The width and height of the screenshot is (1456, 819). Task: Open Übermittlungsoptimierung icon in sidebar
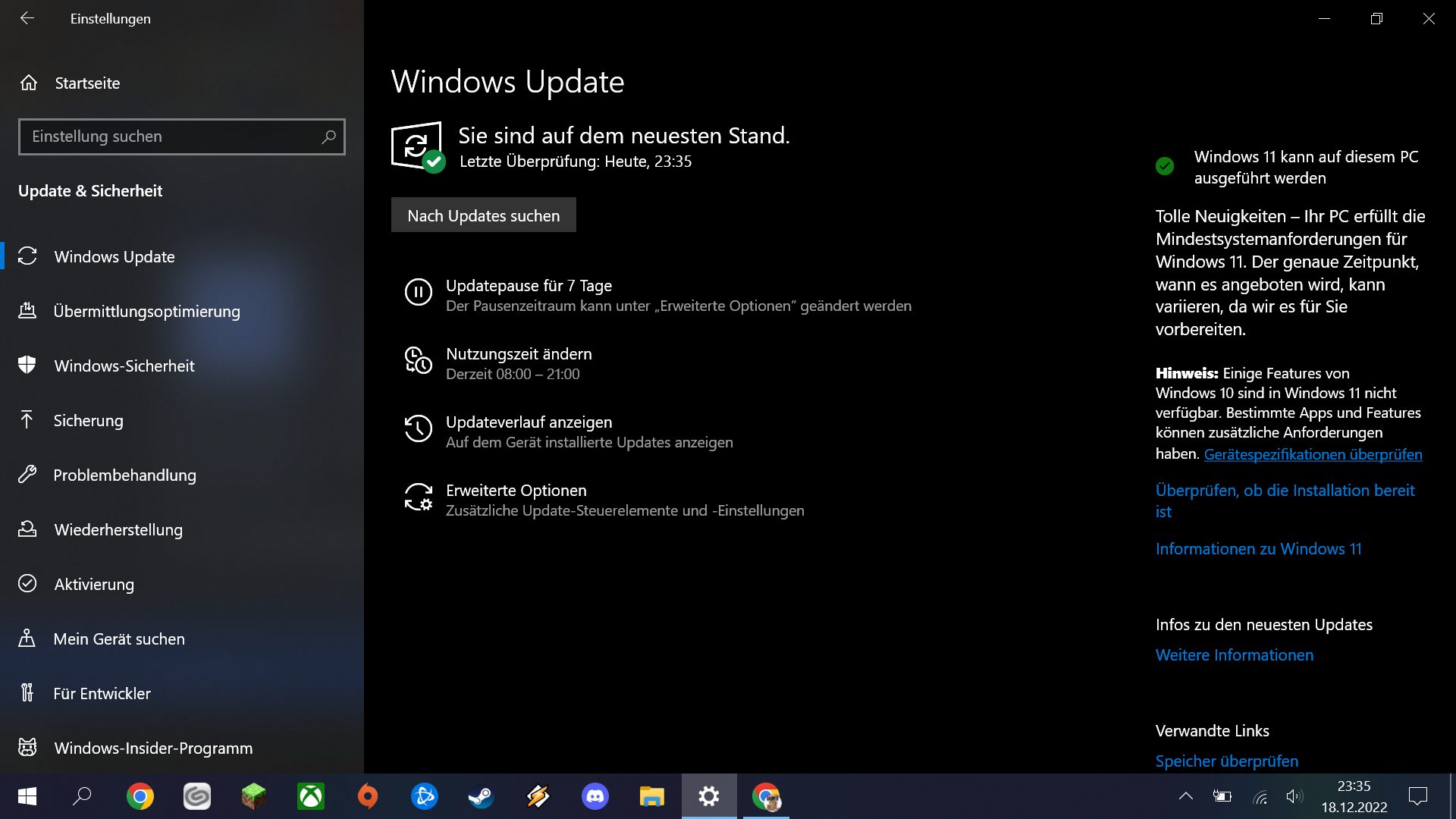(x=27, y=311)
